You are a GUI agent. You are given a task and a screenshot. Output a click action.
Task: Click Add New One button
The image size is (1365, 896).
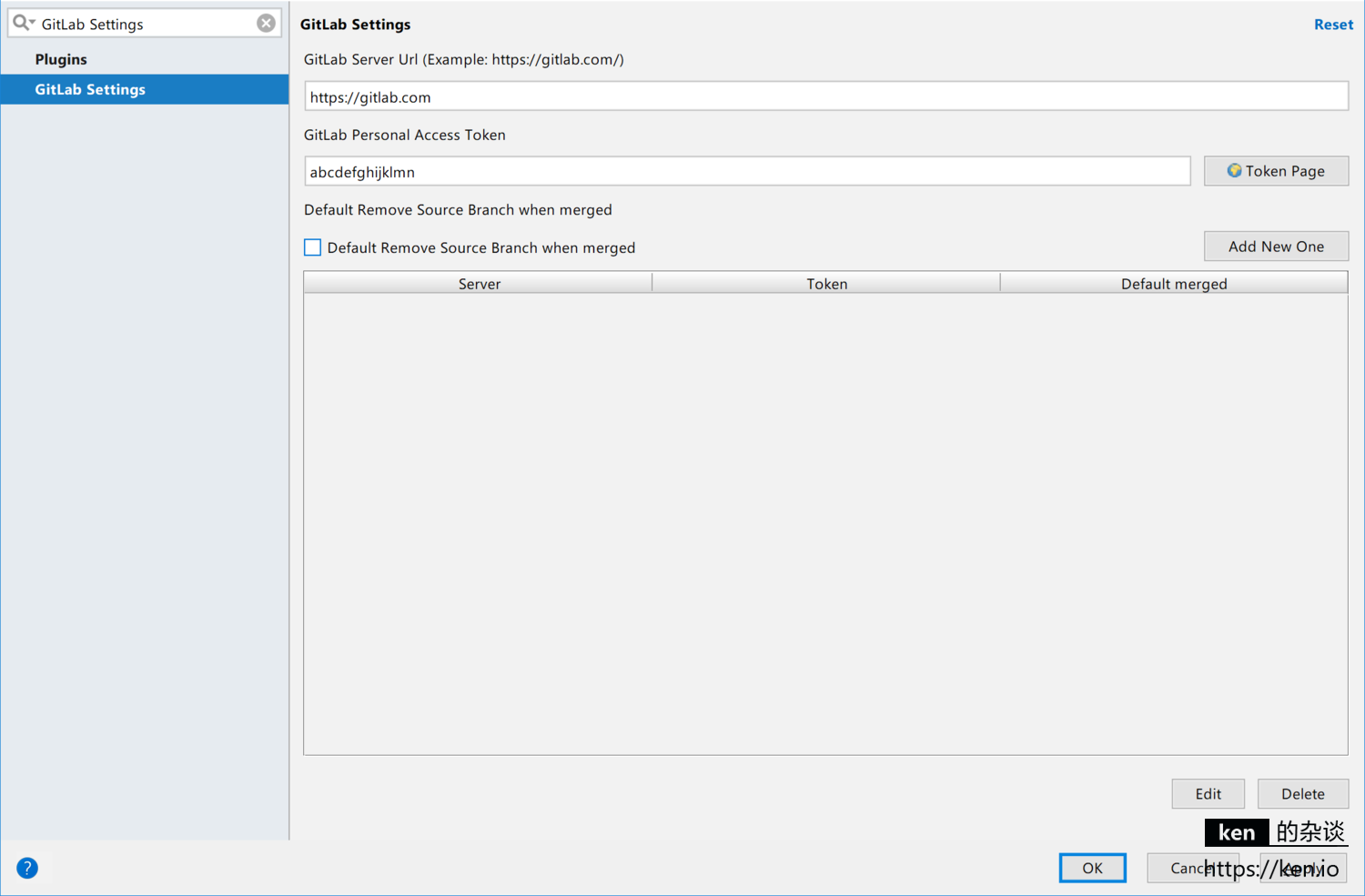[1276, 247]
